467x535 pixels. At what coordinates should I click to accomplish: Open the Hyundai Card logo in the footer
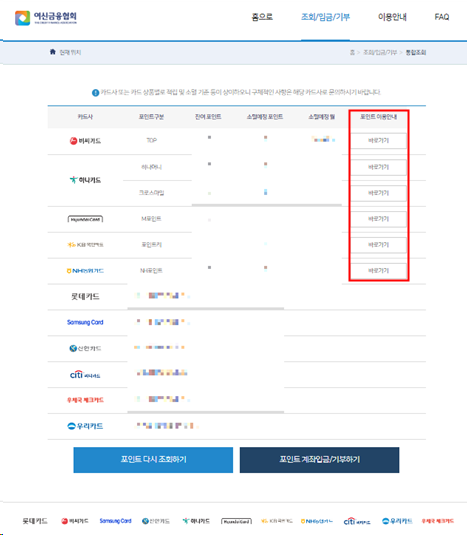(x=236, y=521)
